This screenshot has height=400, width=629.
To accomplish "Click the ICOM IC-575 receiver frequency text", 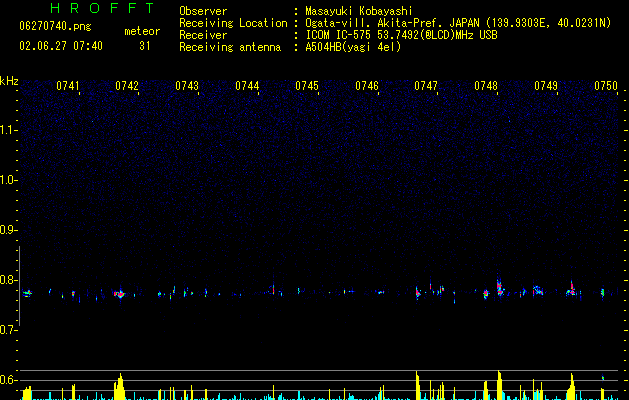I will 401,35.
